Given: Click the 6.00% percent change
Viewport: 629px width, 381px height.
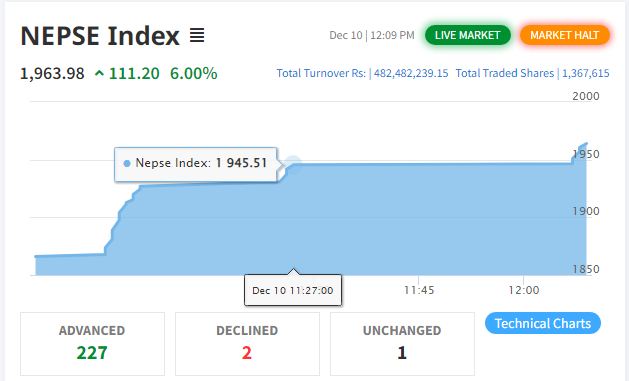Looking at the screenshot, I should (194, 74).
